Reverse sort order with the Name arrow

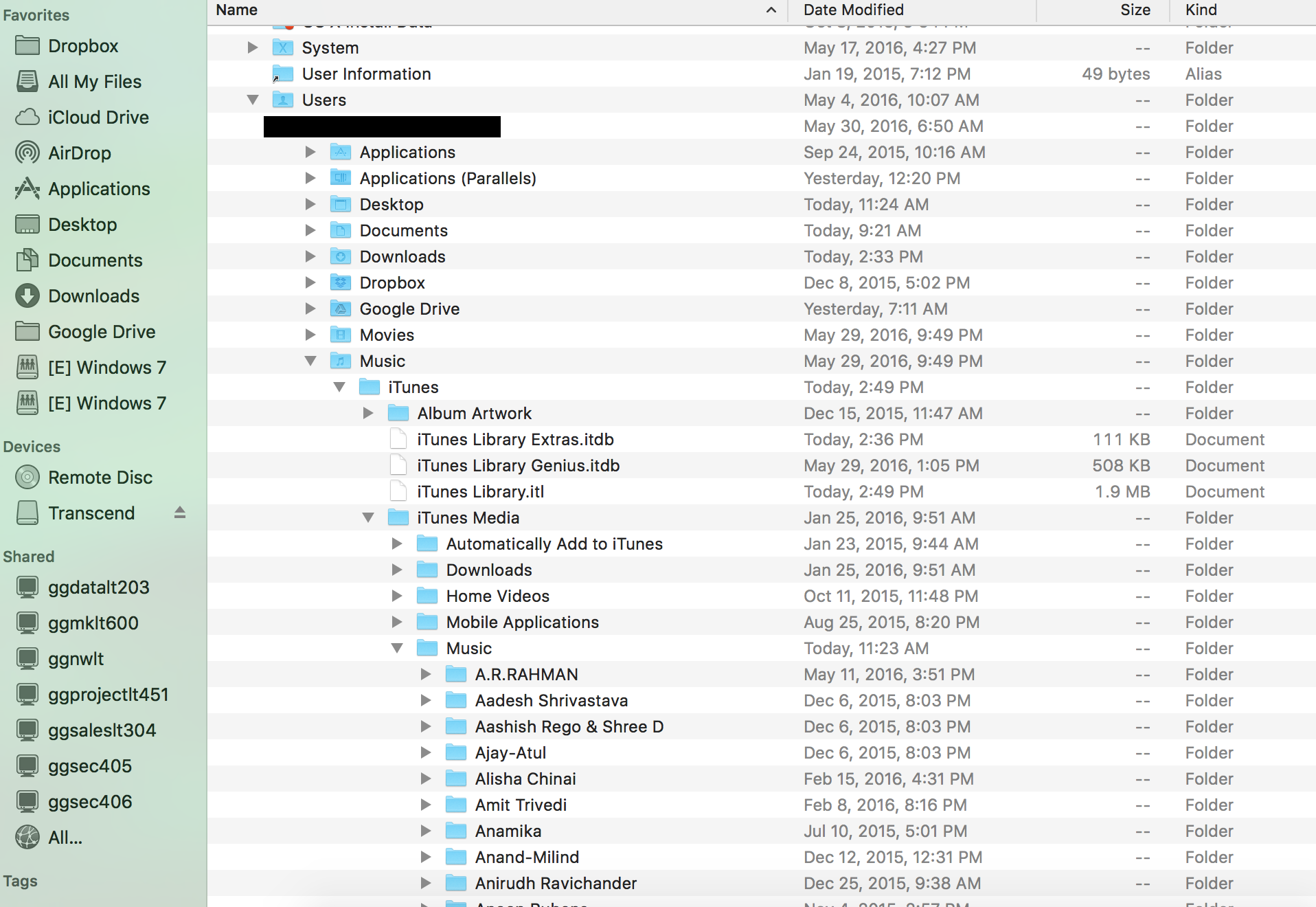(771, 10)
